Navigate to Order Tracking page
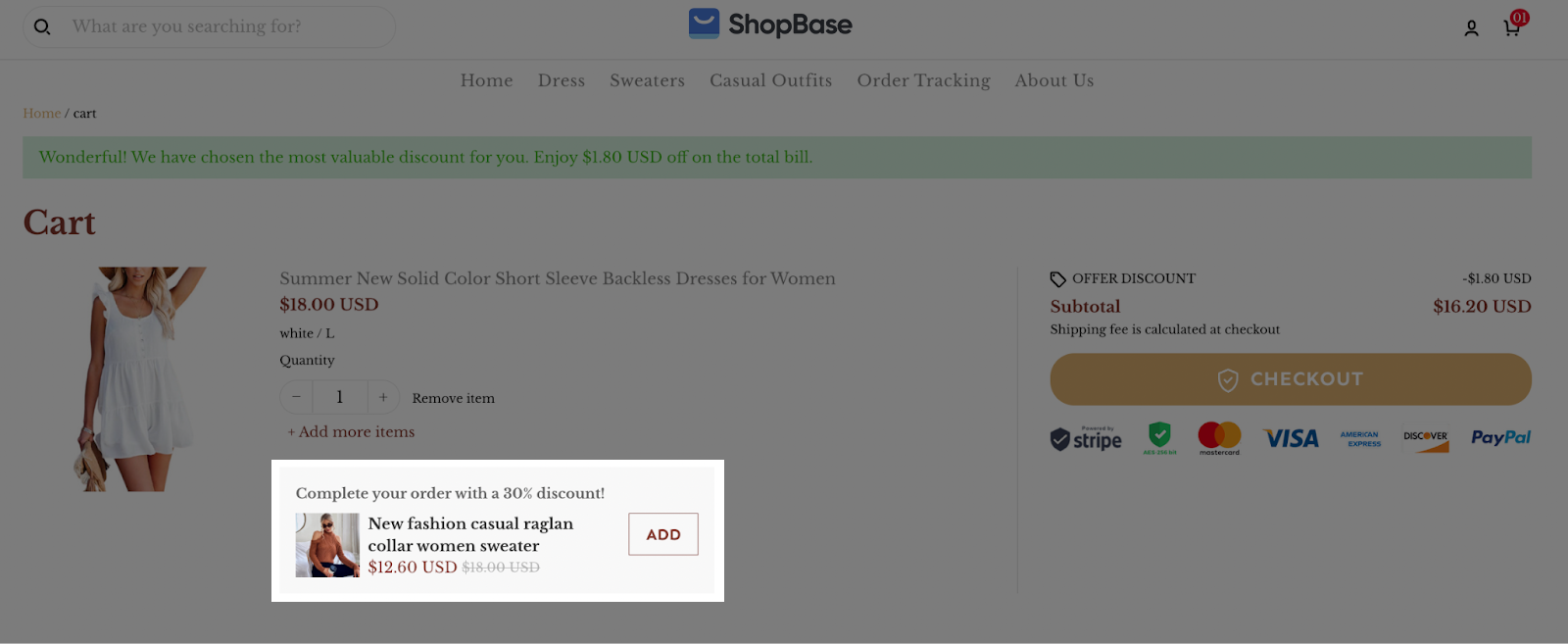Image resolution: width=1568 pixels, height=644 pixels. point(923,80)
